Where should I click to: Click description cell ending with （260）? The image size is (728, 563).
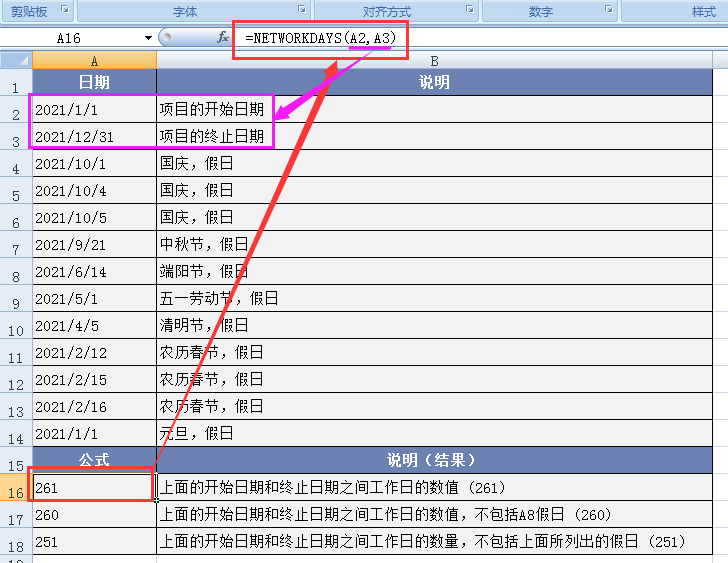coord(434,514)
